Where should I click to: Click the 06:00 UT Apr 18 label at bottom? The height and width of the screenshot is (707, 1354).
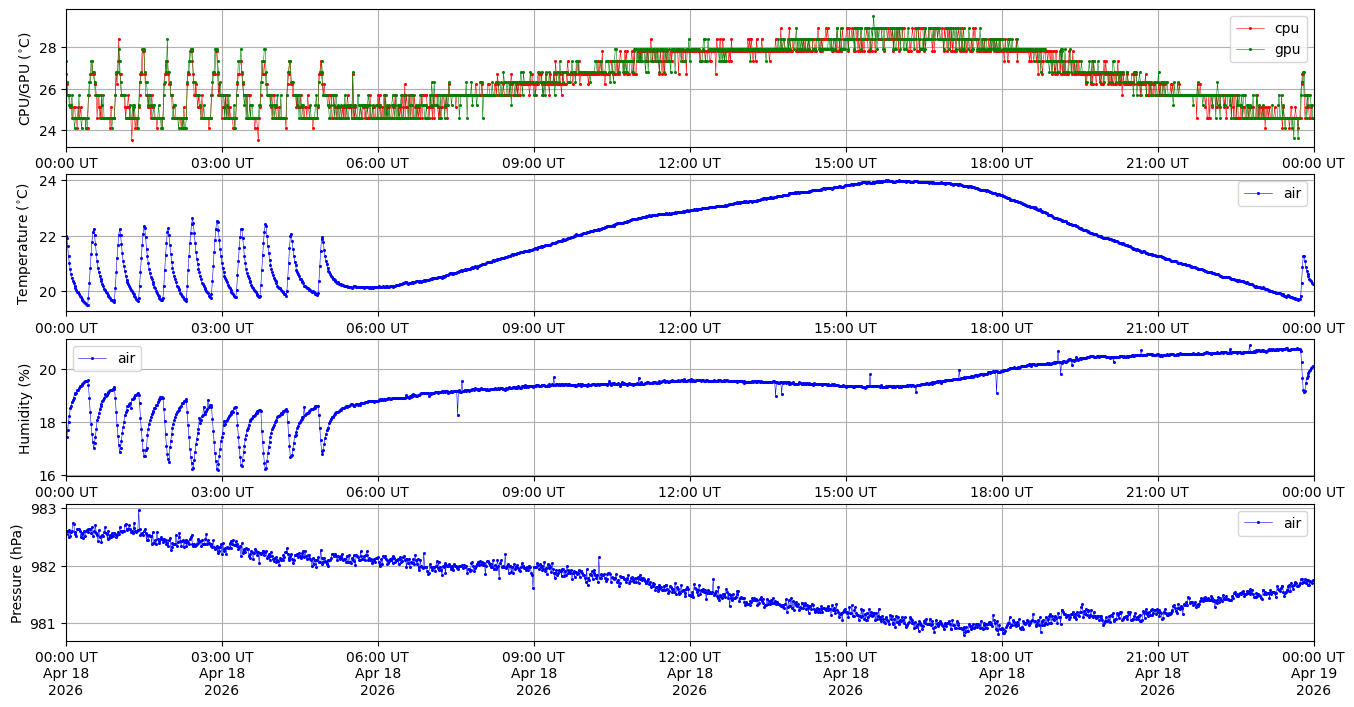click(377, 673)
